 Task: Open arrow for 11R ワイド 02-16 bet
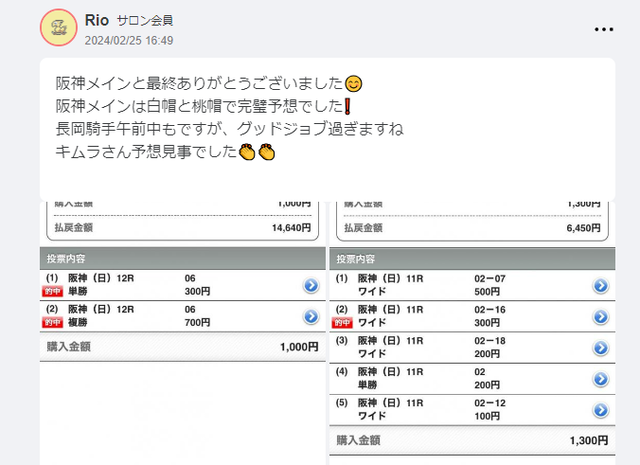[x=601, y=317]
